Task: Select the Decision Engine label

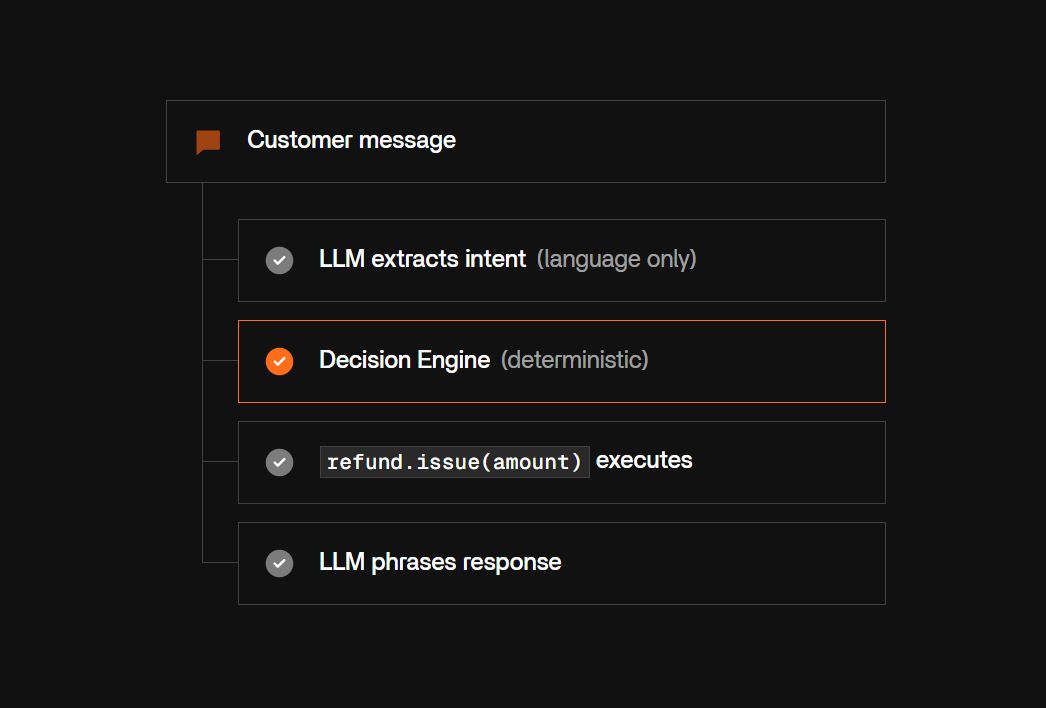Action: pyautogui.click(x=404, y=360)
